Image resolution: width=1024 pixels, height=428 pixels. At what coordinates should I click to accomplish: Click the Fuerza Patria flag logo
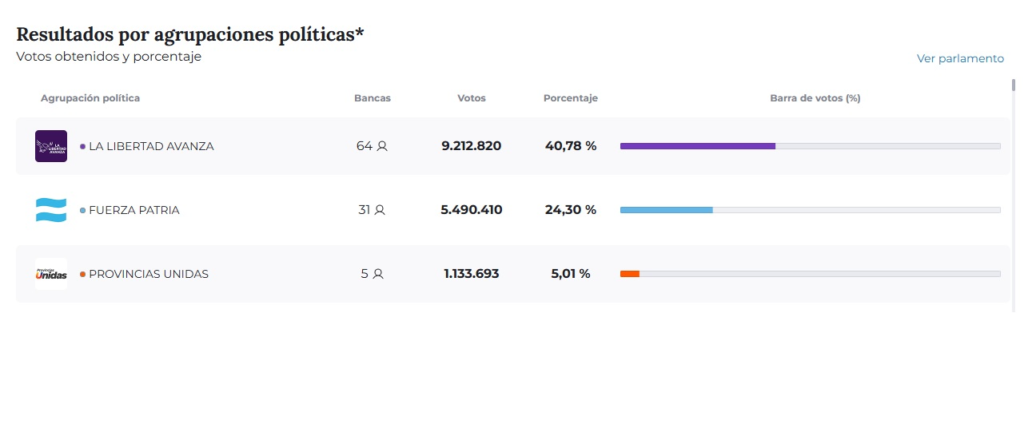point(51,210)
